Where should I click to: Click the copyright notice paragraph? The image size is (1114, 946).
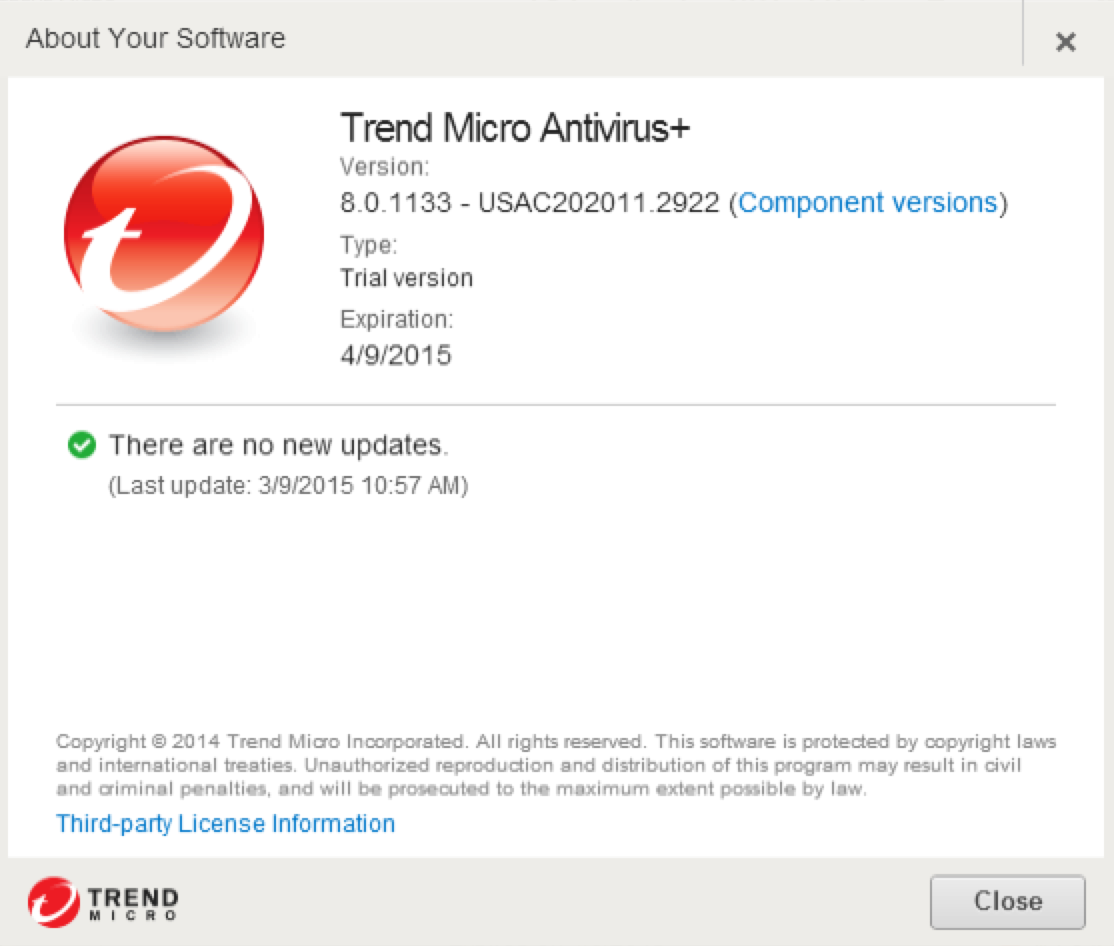point(555,766)
